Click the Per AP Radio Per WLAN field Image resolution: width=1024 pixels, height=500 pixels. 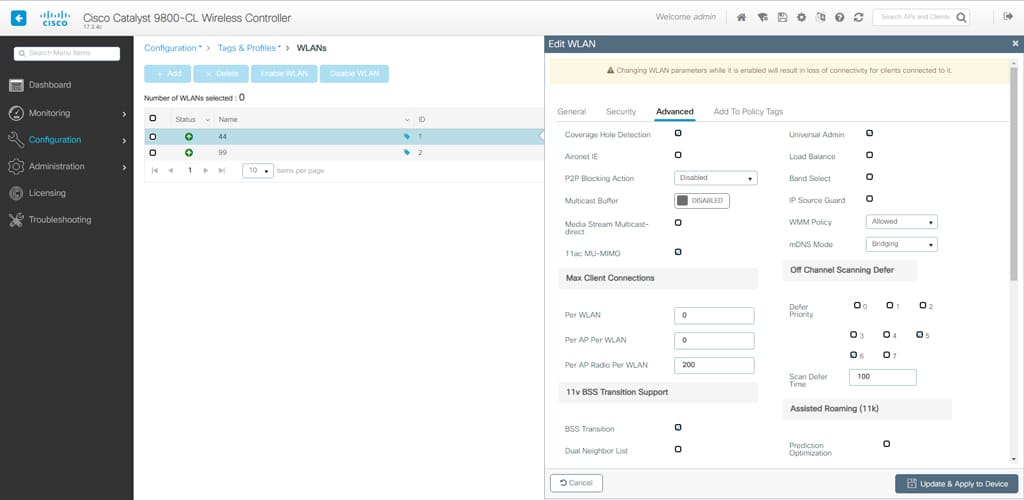point(714,366)
